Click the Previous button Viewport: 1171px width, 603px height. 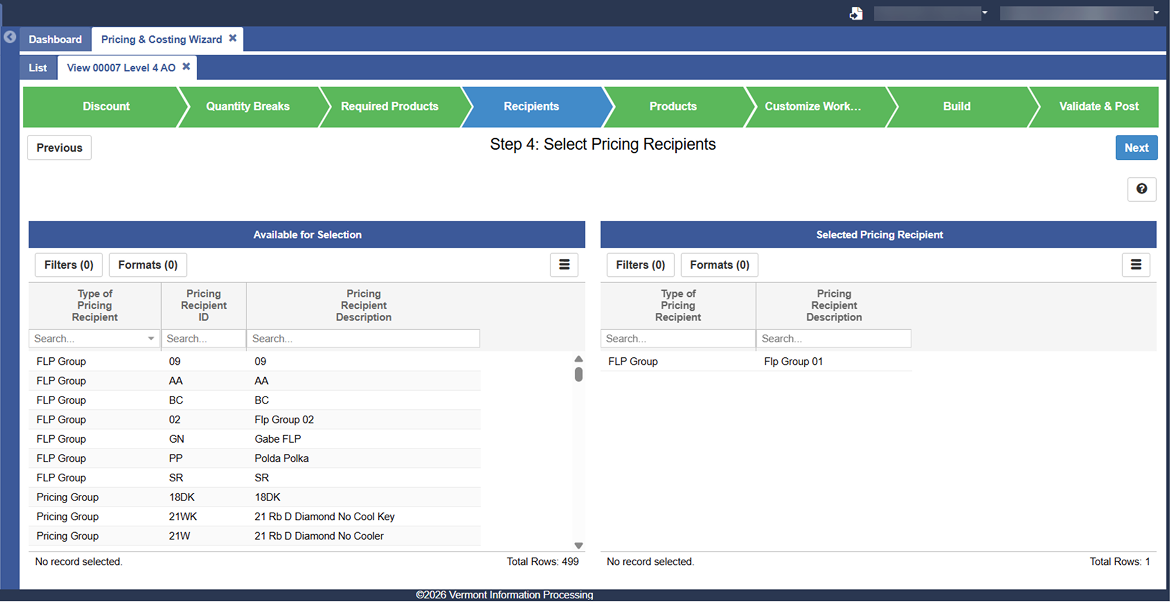point(58,147)
